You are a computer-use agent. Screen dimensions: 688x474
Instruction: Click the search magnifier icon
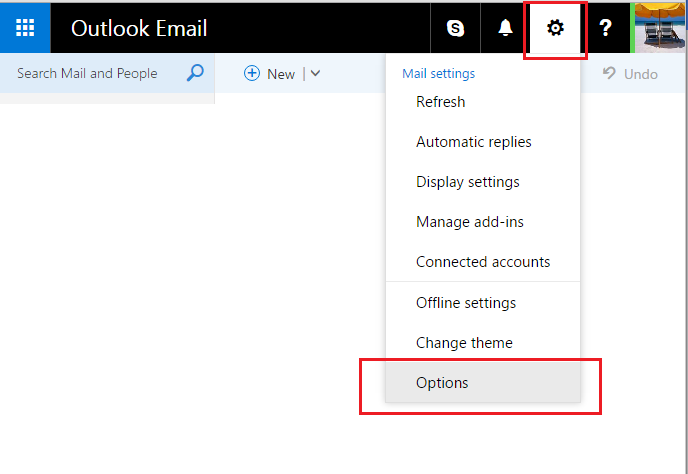pos(195,73)
